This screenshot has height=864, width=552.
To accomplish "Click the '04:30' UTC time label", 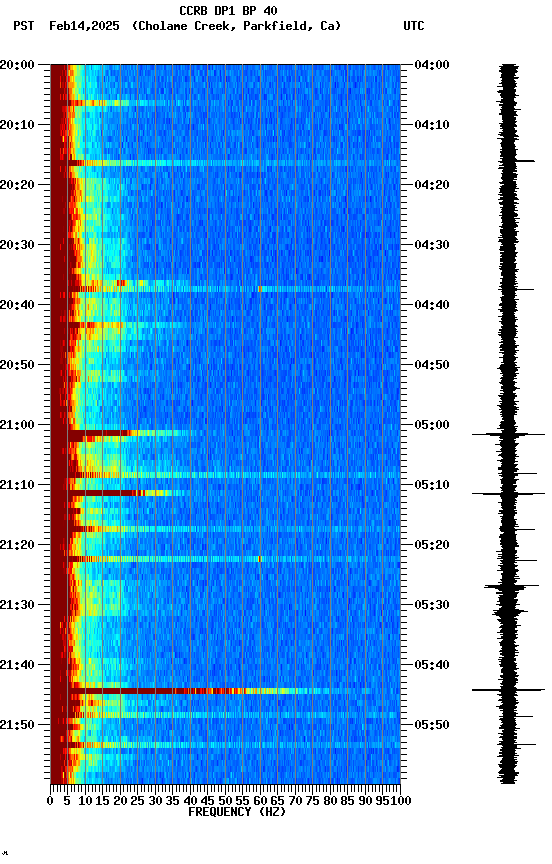I will pos(432,245).
